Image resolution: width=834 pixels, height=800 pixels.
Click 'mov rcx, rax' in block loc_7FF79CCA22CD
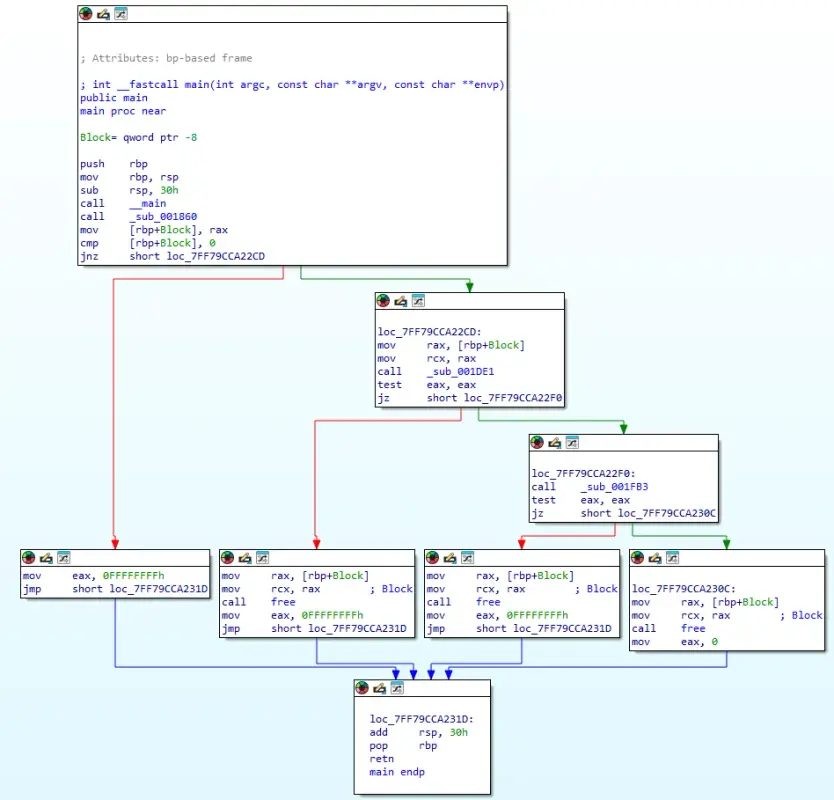[427, 359]
